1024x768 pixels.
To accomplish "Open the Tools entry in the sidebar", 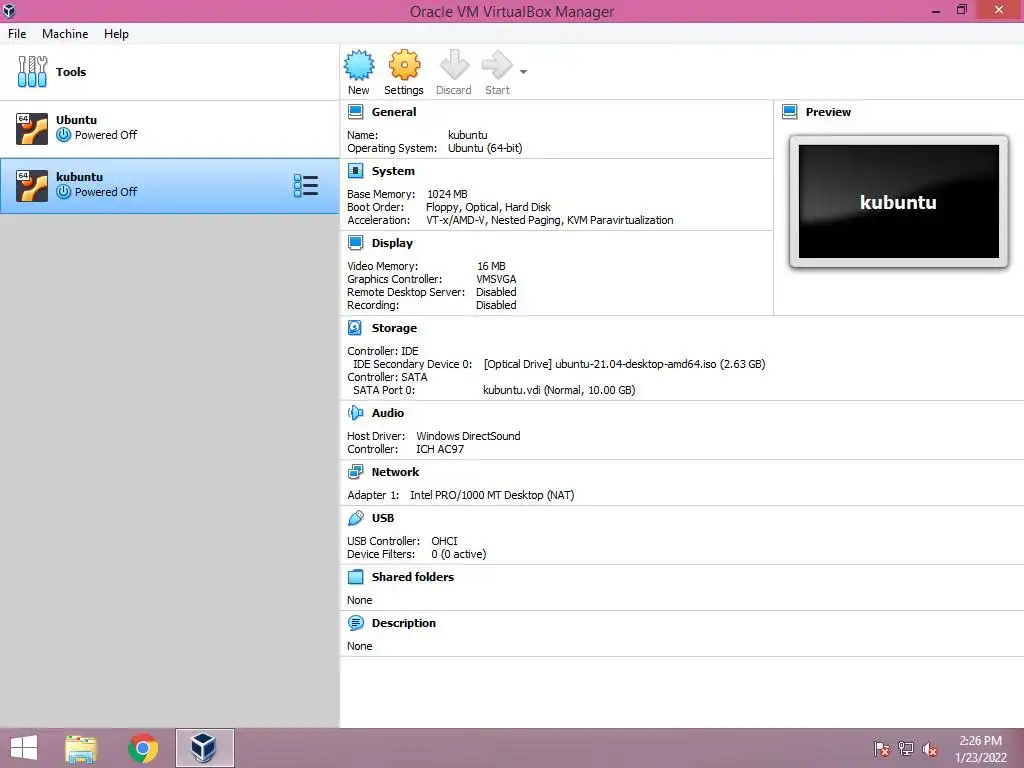I will [169, 72].
